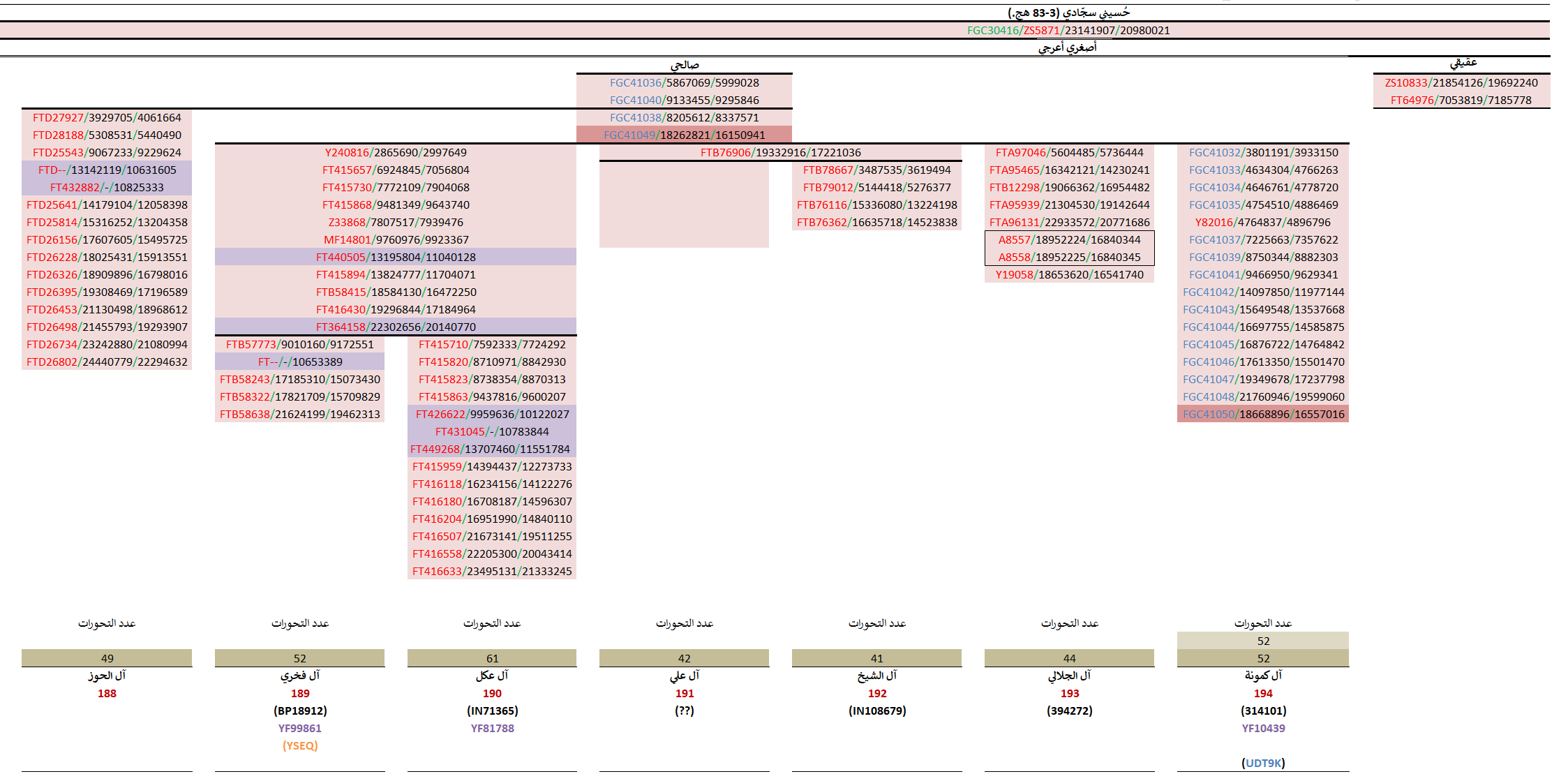Select the BP18912 label
1568x781 pixels.
300,711
